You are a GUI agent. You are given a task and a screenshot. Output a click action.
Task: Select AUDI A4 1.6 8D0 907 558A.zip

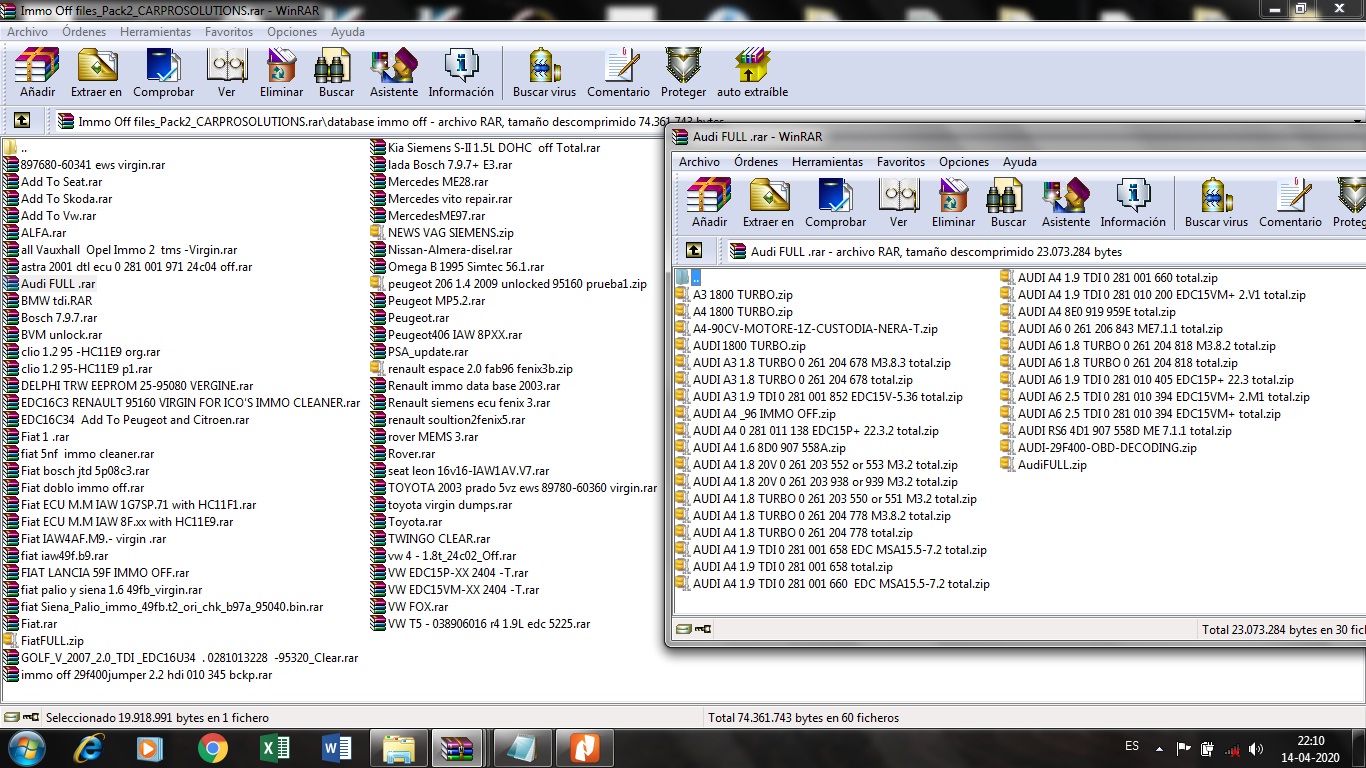pyautogui.click(x=761, y=448)
